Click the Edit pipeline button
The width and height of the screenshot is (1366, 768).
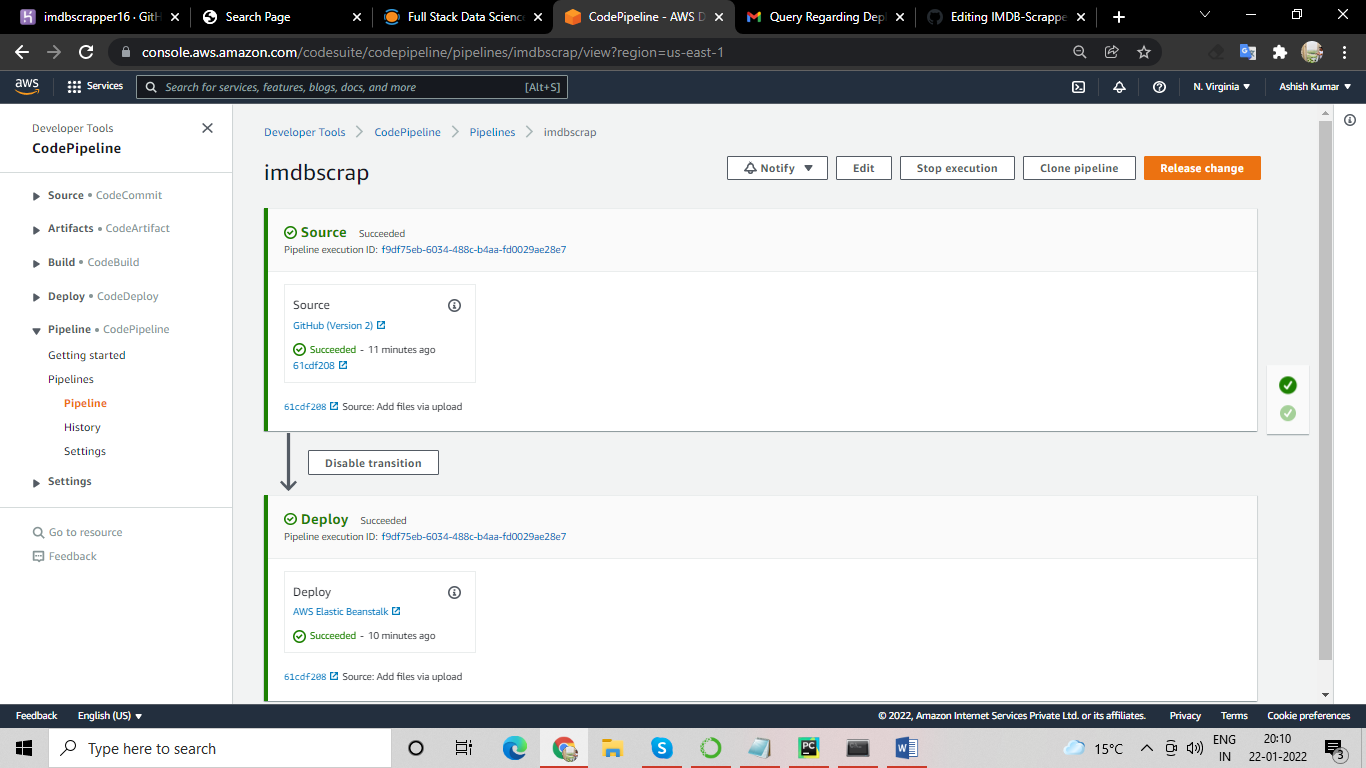click(864, 168)
